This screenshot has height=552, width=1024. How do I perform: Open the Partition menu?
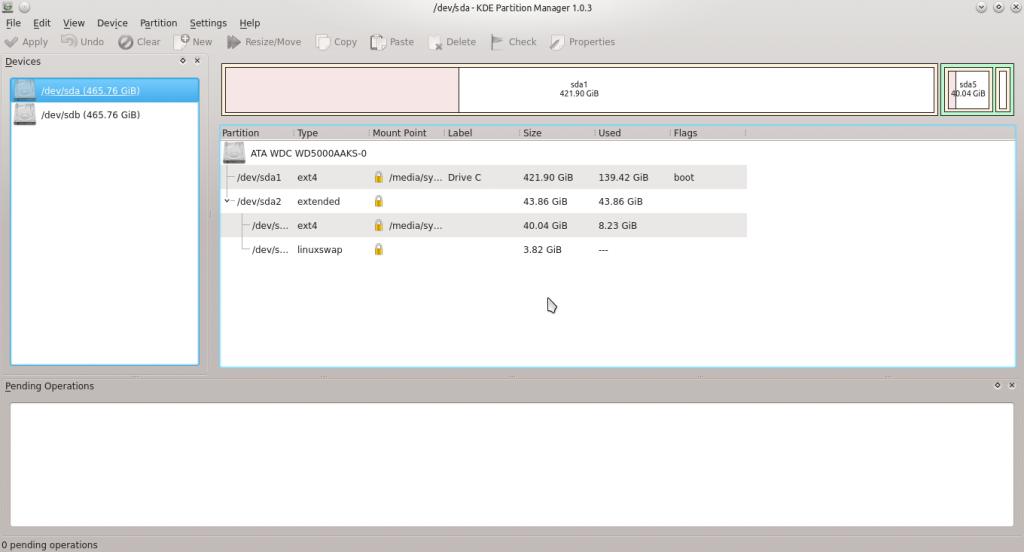(x=158, y=23)
